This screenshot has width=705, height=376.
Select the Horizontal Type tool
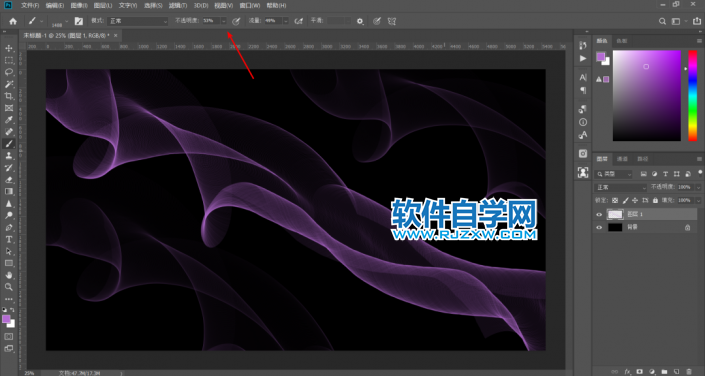click(9, 239)
